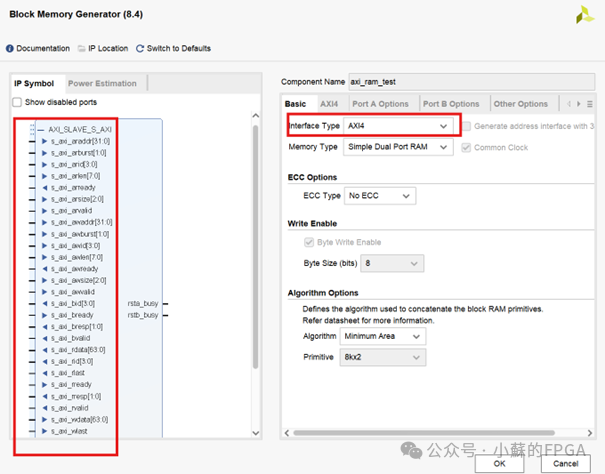Screen dimensions: 605x474
Task: Click the s_axi_bresp[1:0] output arrow
Action: [44, 327]
